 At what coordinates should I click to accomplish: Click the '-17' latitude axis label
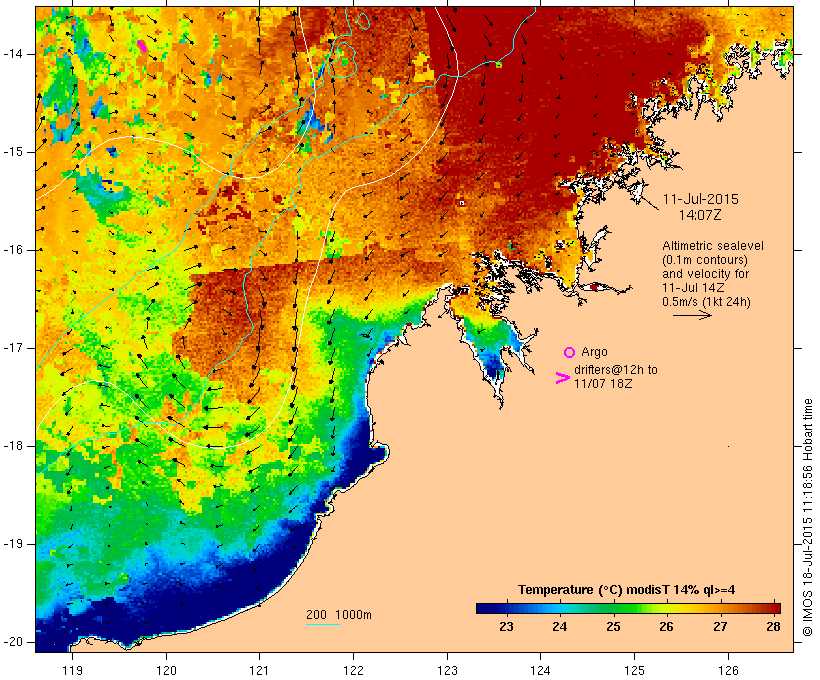(12, 348)
